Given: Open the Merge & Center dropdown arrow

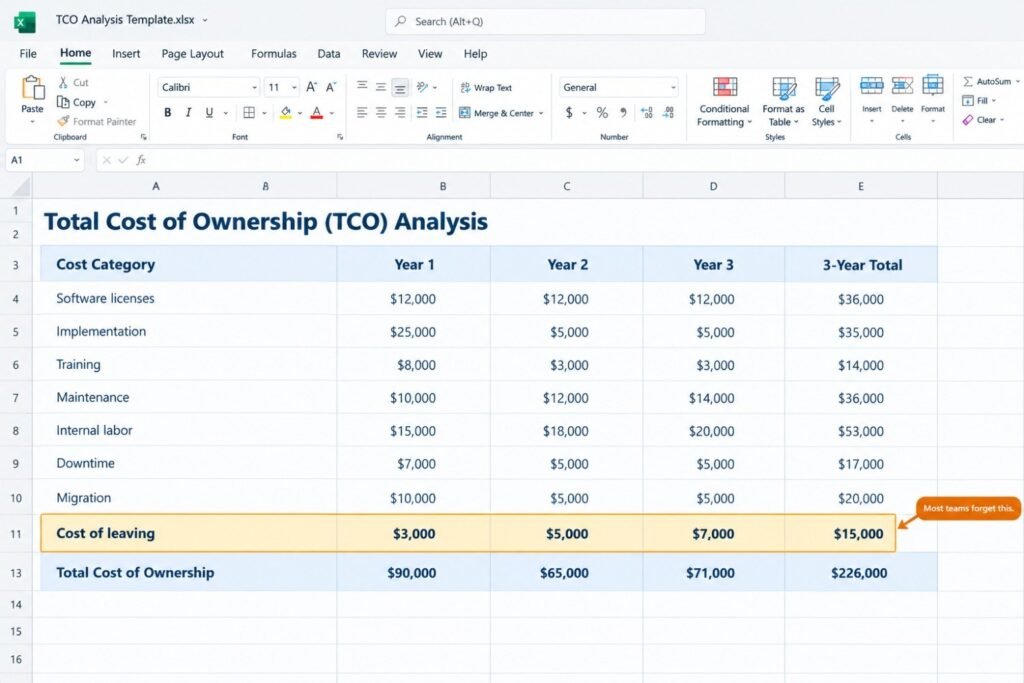Looking at the screenshot, I should pos(541,114).
